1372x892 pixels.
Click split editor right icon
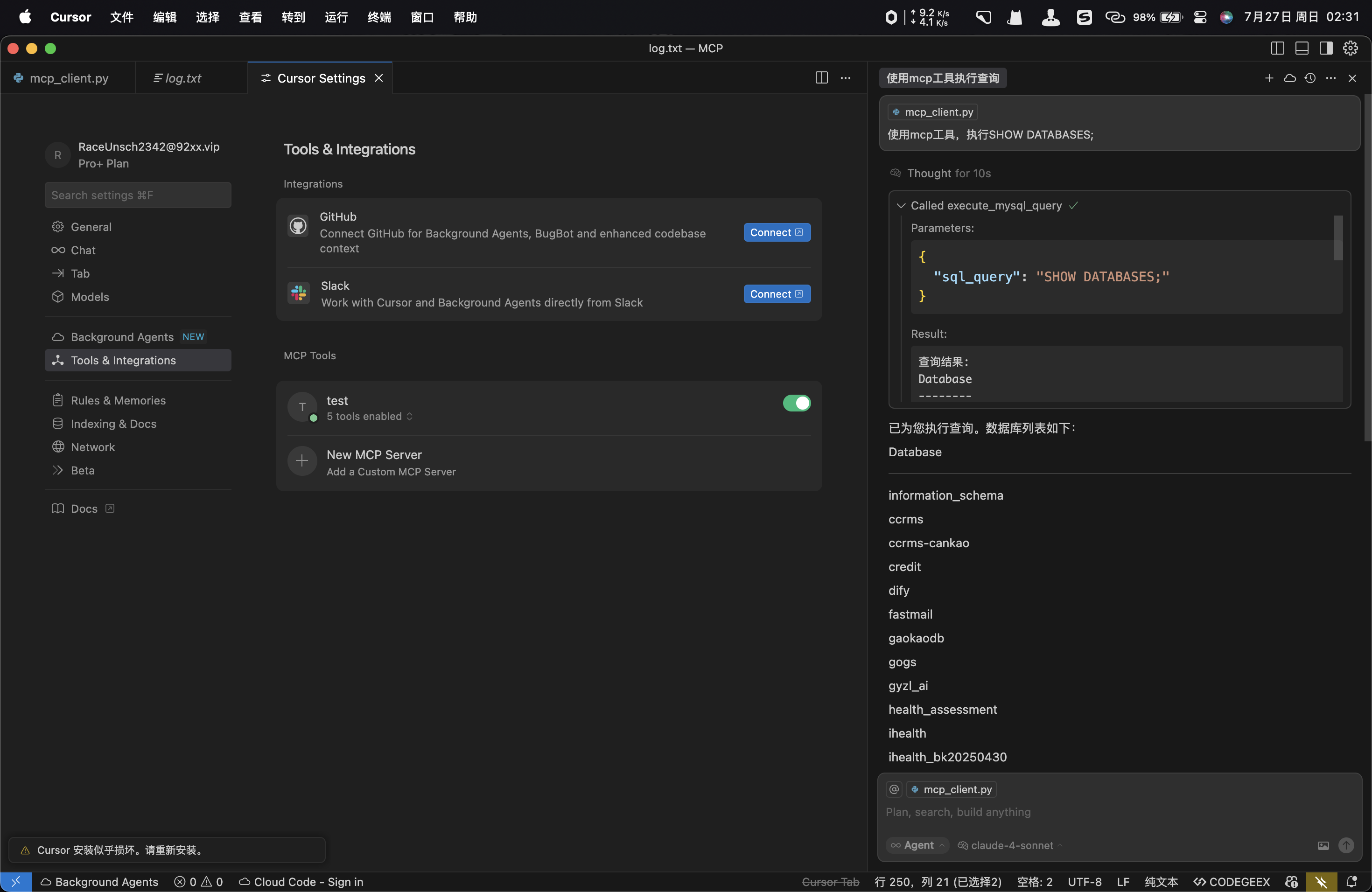[821, 78]
